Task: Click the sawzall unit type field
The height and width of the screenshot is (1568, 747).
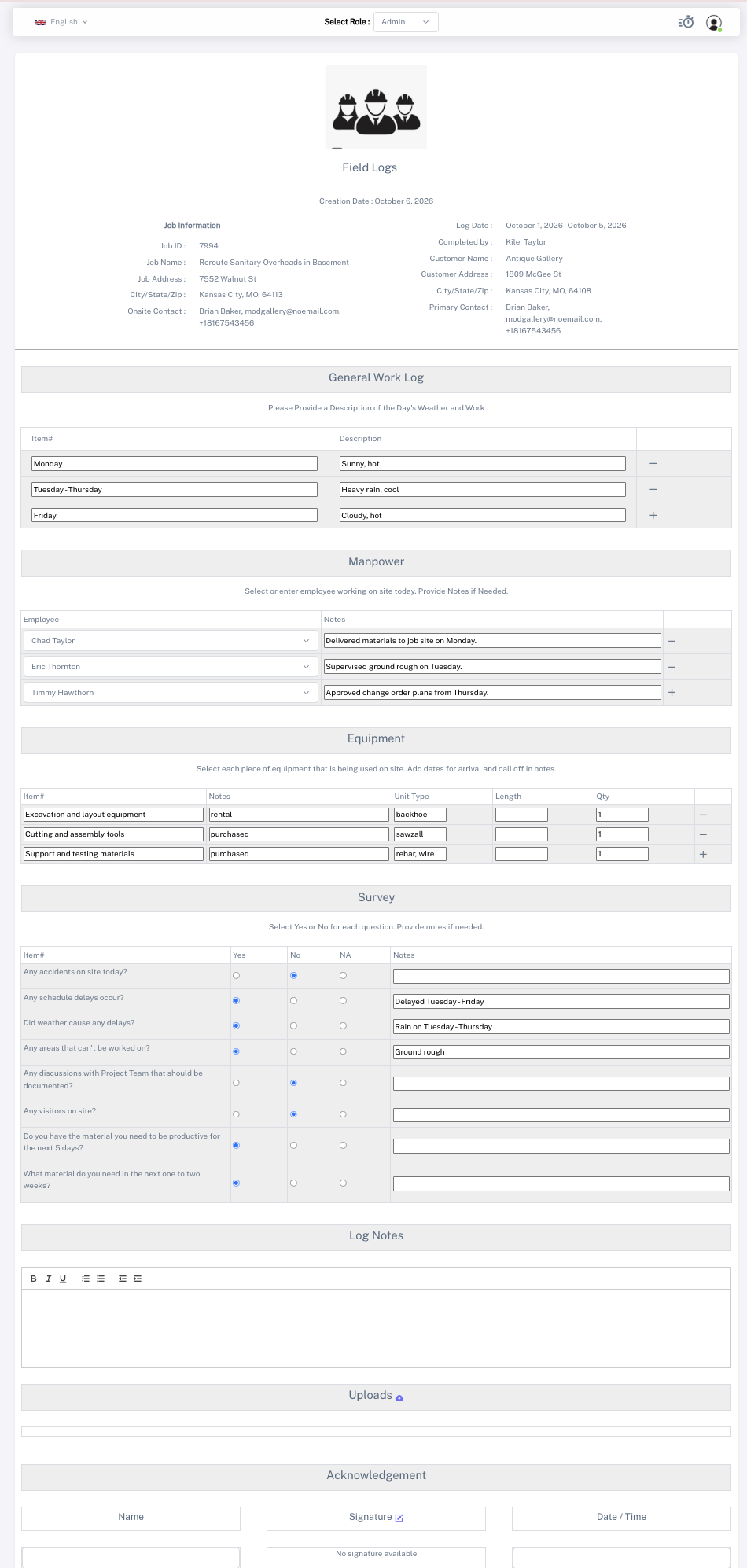Action: coord(420,834)
